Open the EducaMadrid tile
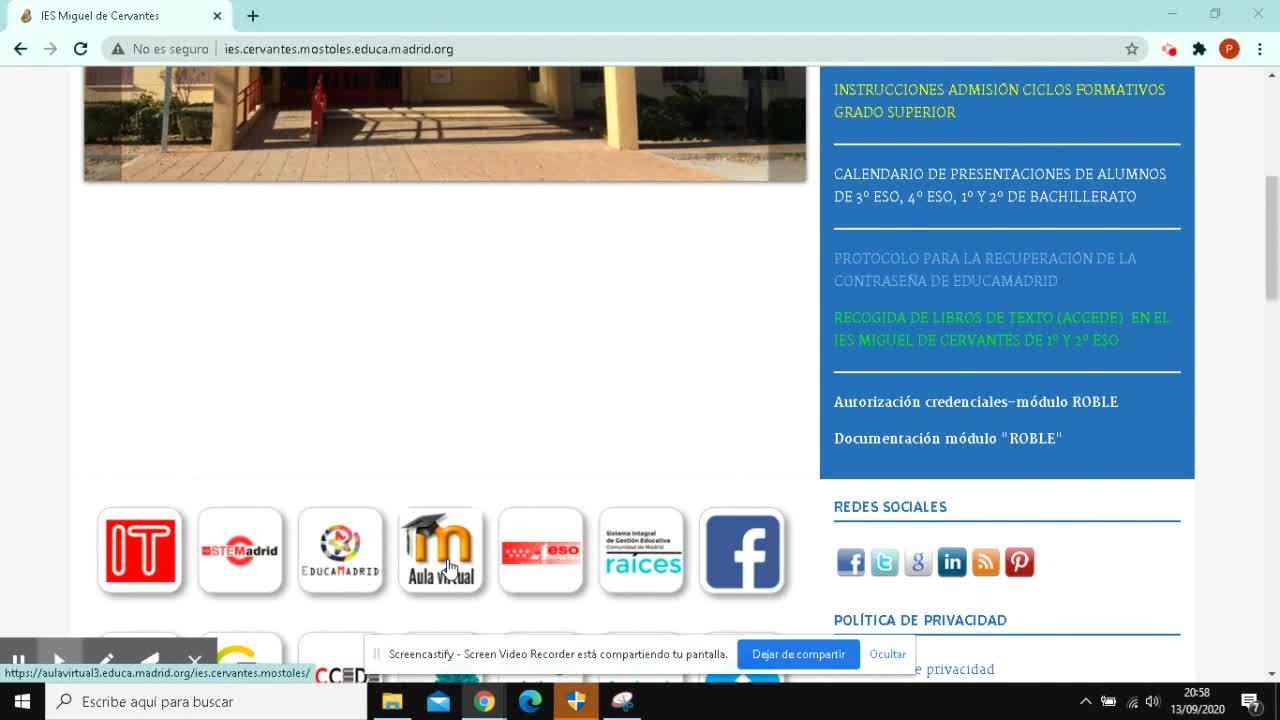Screen dimensions: 1280x720 (x=340, y=551)
